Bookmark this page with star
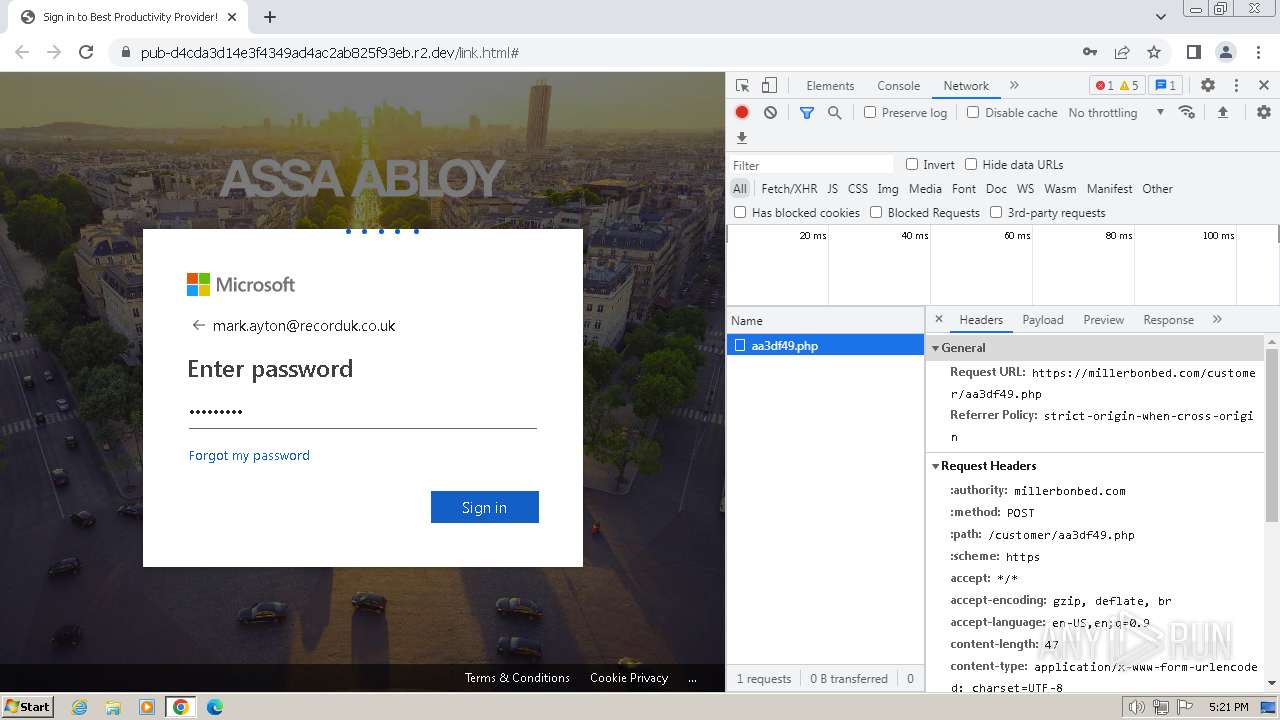The height and width of the screenshot is (720, 1280). point(1154,52)
